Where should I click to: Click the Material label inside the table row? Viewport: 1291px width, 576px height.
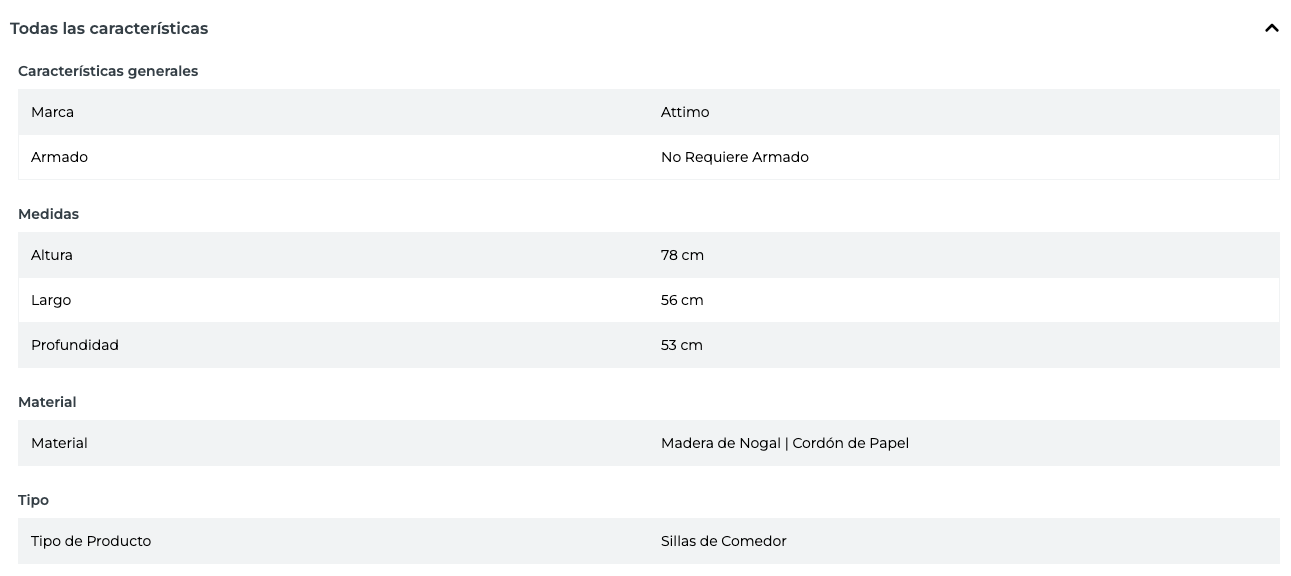[x=59, y=443]
